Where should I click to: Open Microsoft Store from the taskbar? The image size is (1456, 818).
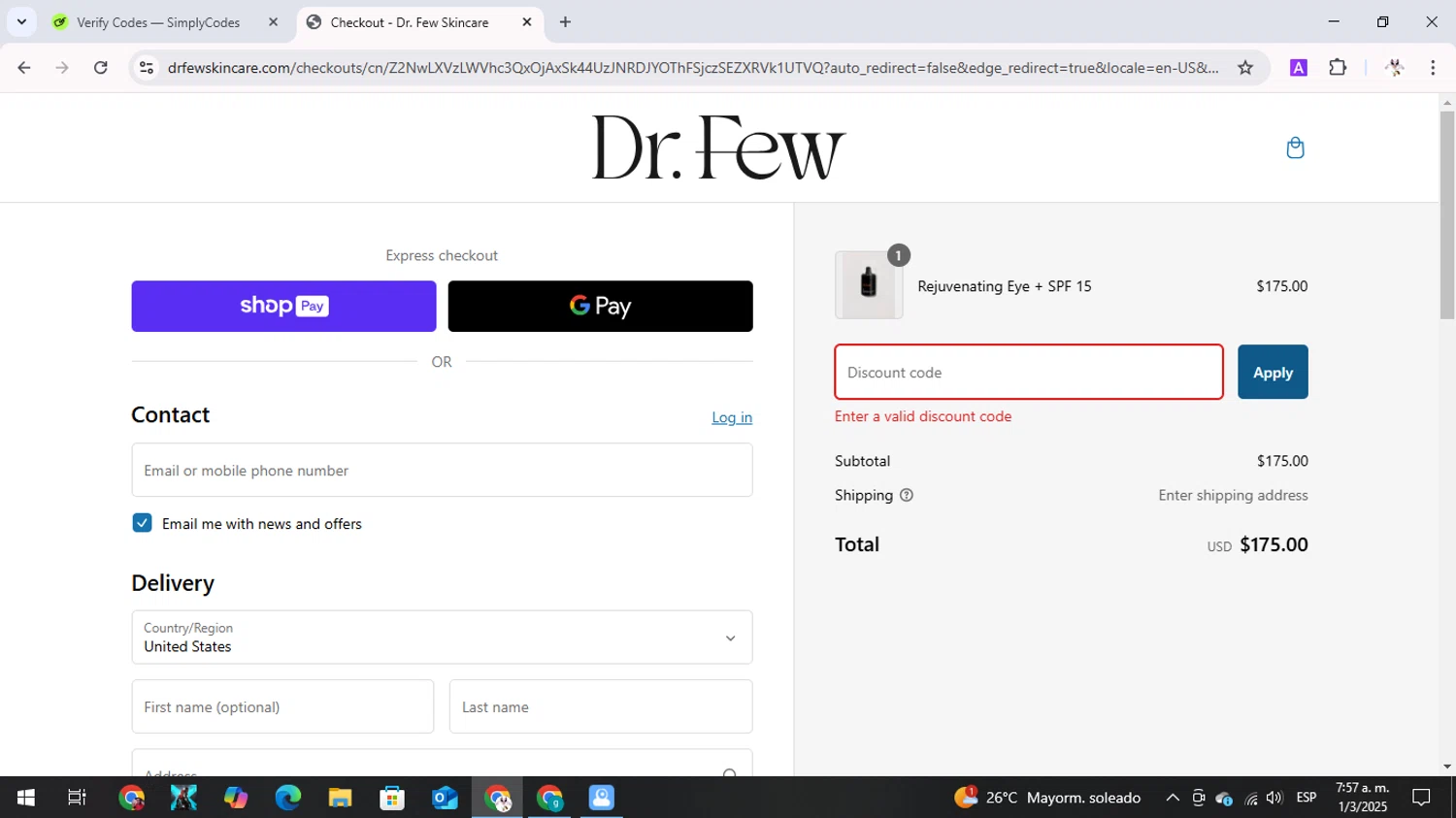tap(392, 798)
